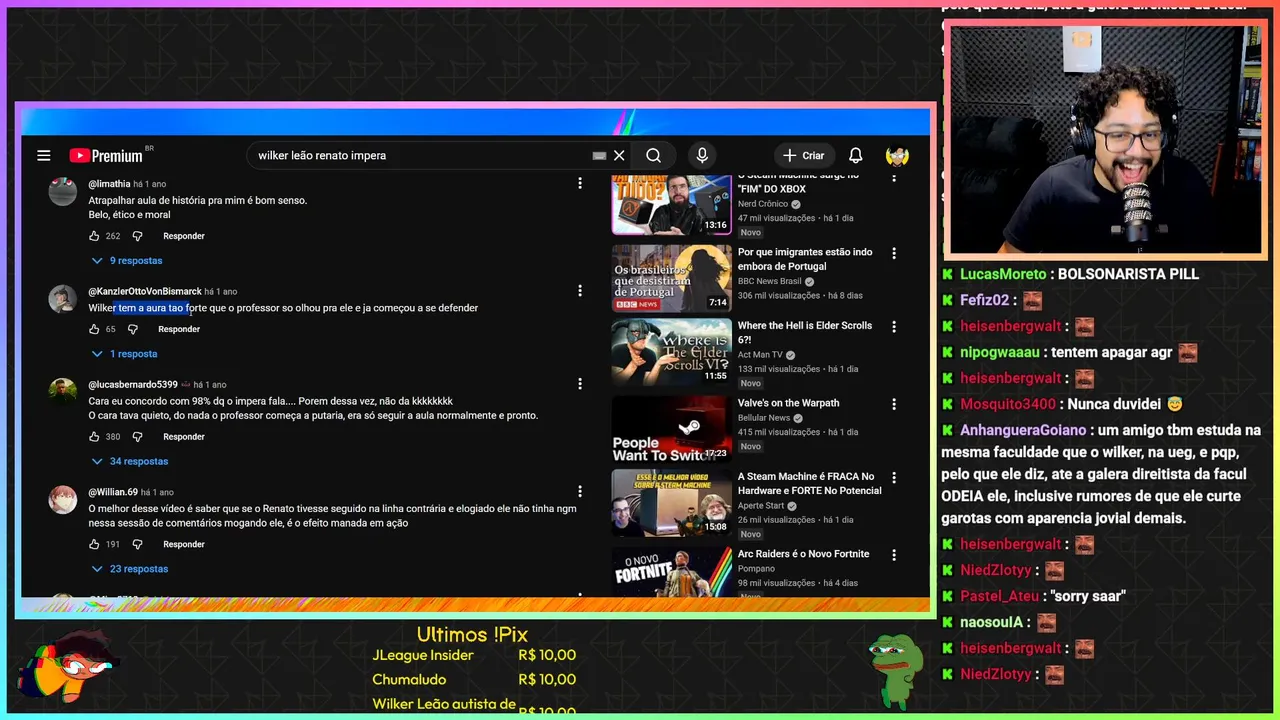Open more options for Valve's on the Warpath
The height and width of the screenshot is (720, 1280).
point(894,404)
